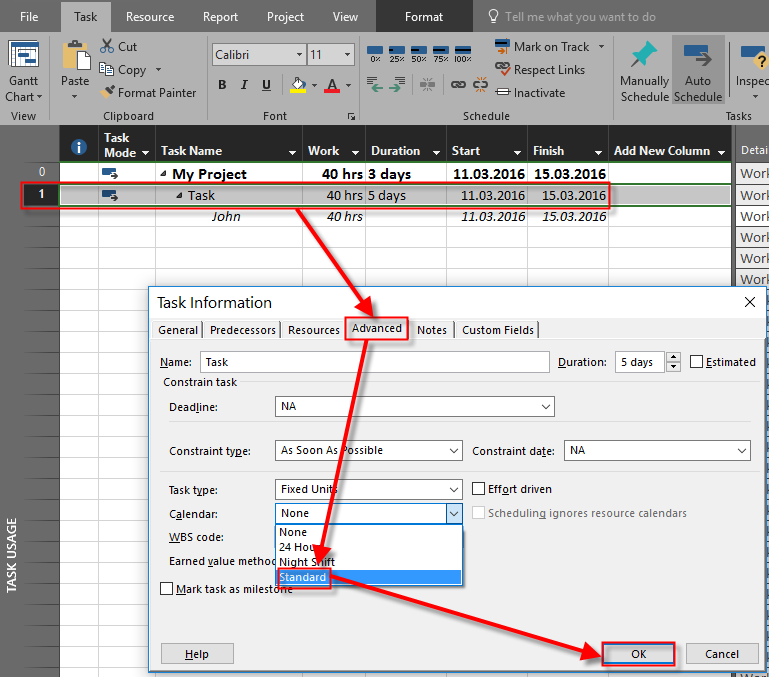Select the Format Painter tool
Screen dimensions: 769x677
pyautogui.click(x=108, y=93)
